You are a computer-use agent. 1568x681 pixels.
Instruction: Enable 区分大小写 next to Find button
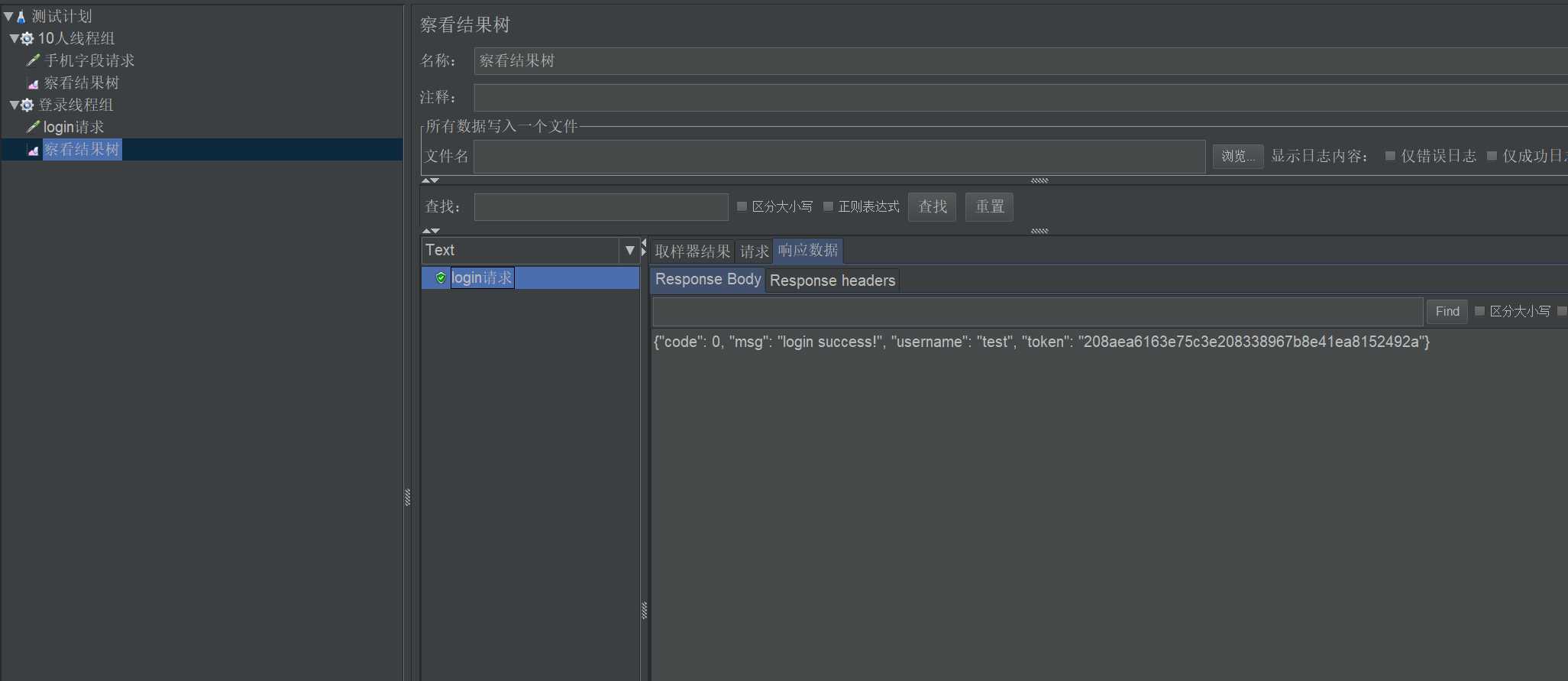coord(1479,311)
